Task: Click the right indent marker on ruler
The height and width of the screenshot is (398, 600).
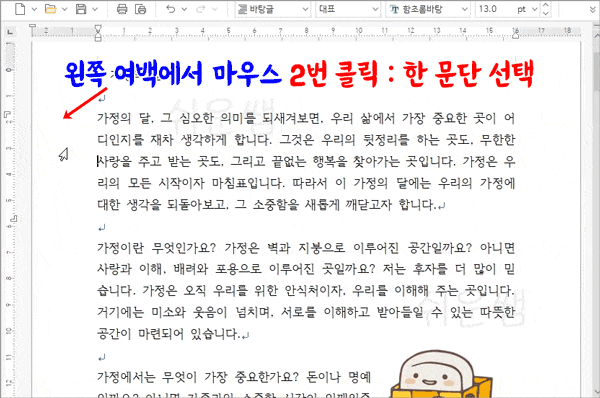Action: [515, 35]
